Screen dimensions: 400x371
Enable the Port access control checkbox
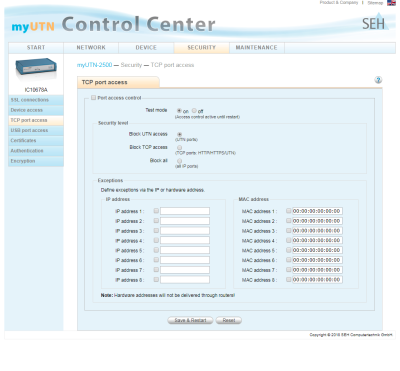tap(93, 98)
